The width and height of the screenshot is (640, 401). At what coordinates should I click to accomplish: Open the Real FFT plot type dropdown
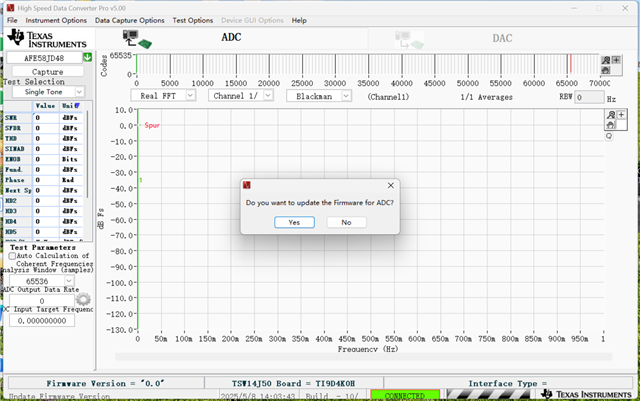click(190, 96)
